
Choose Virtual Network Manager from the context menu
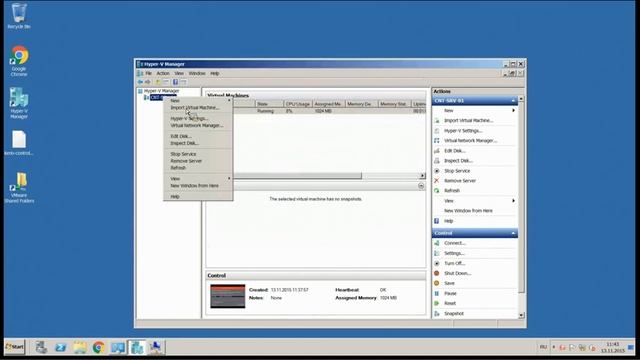198,126
